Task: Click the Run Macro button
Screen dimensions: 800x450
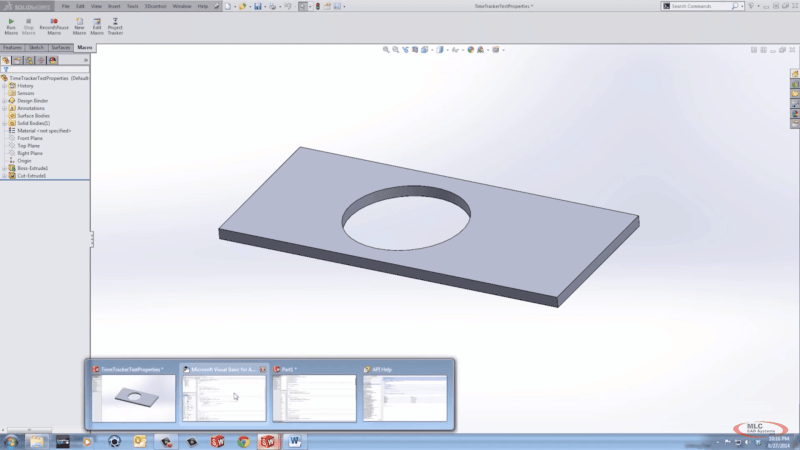Action: 11,26
